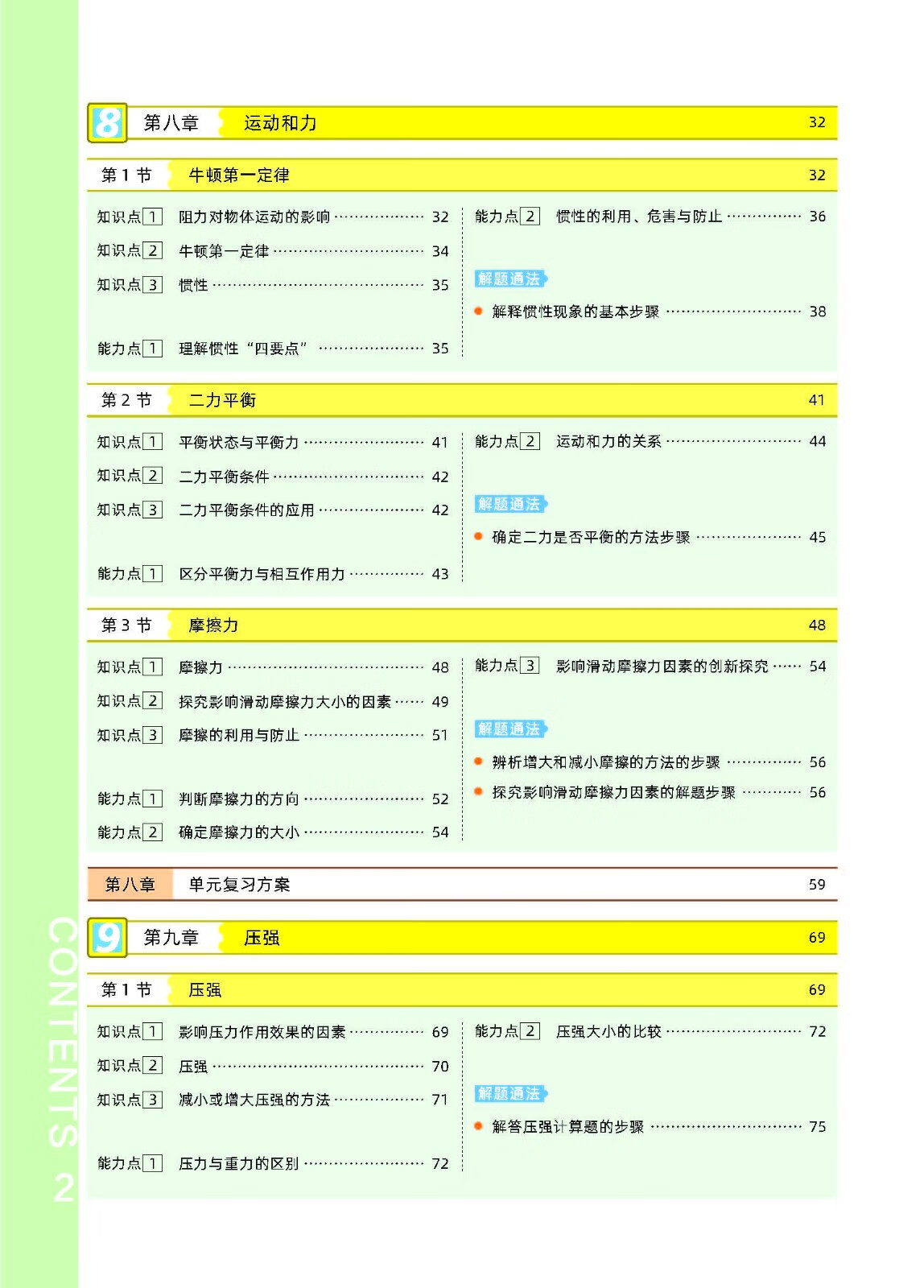924x1288 pixels.
Task: Click page number 75 for 解答压强计算题的步骤
Action: tap(817, 1127)
